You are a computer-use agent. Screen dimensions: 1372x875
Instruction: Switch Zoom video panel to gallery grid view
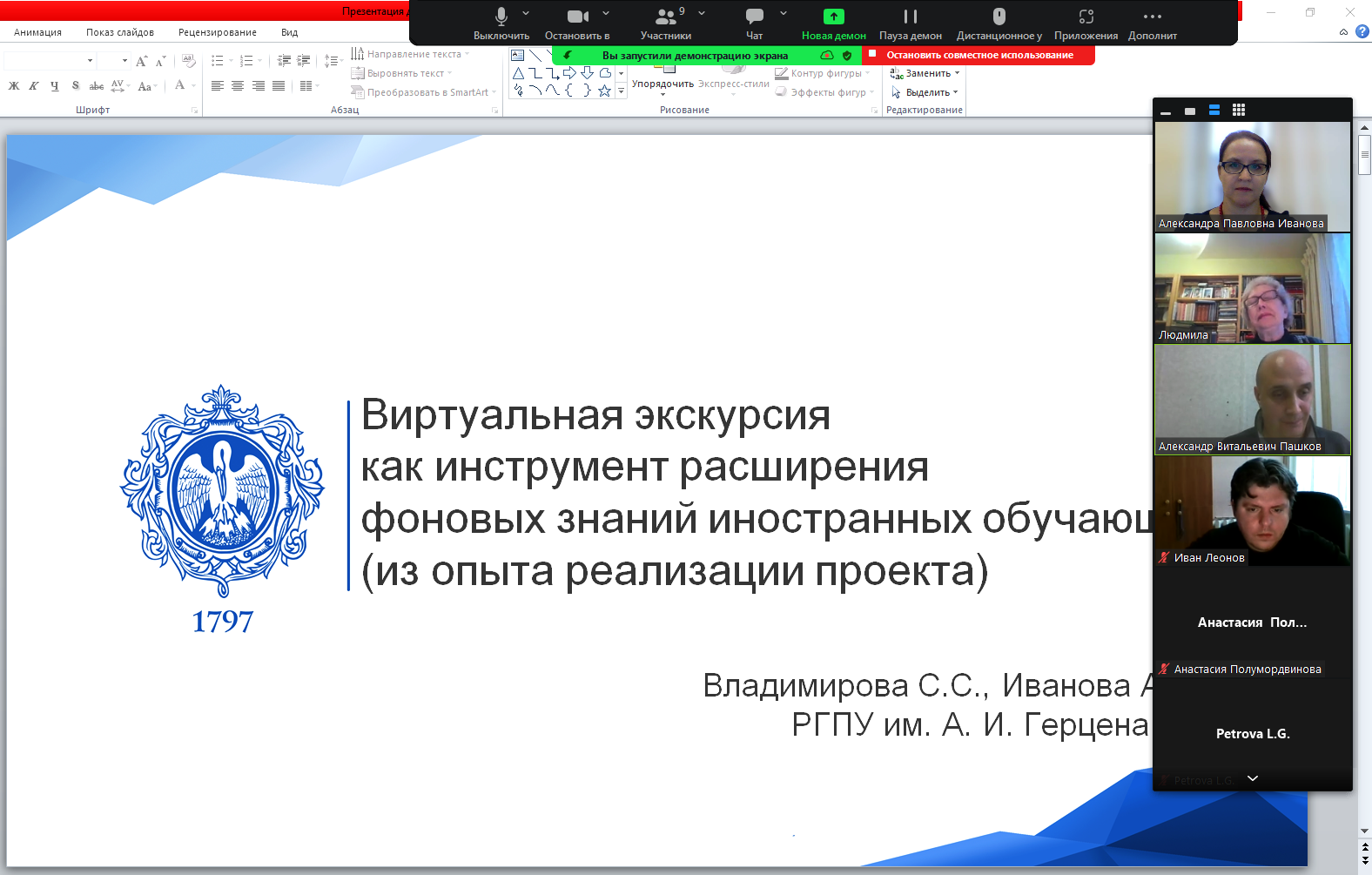tap(1239, 110)
